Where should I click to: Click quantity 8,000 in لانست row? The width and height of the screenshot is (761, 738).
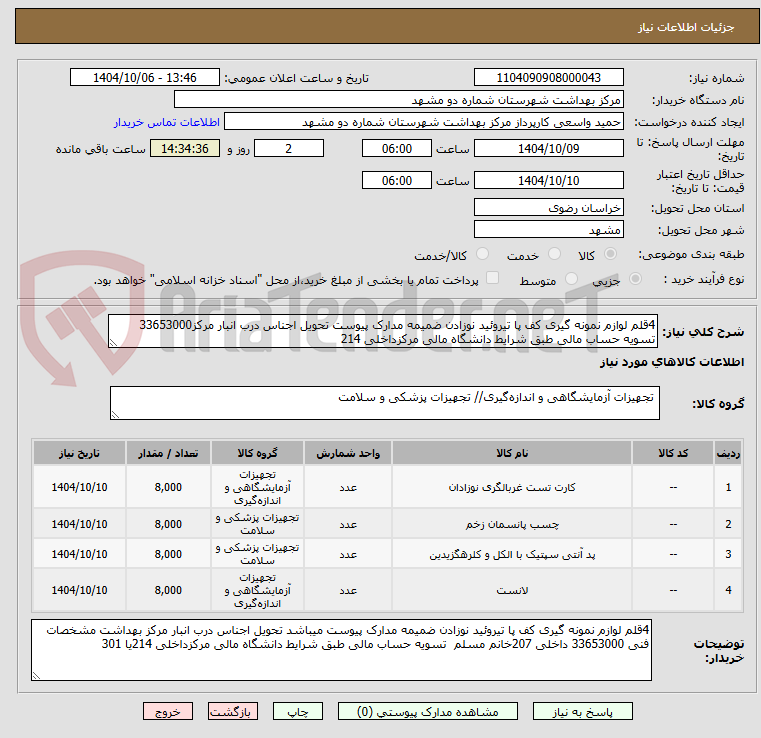168,590
